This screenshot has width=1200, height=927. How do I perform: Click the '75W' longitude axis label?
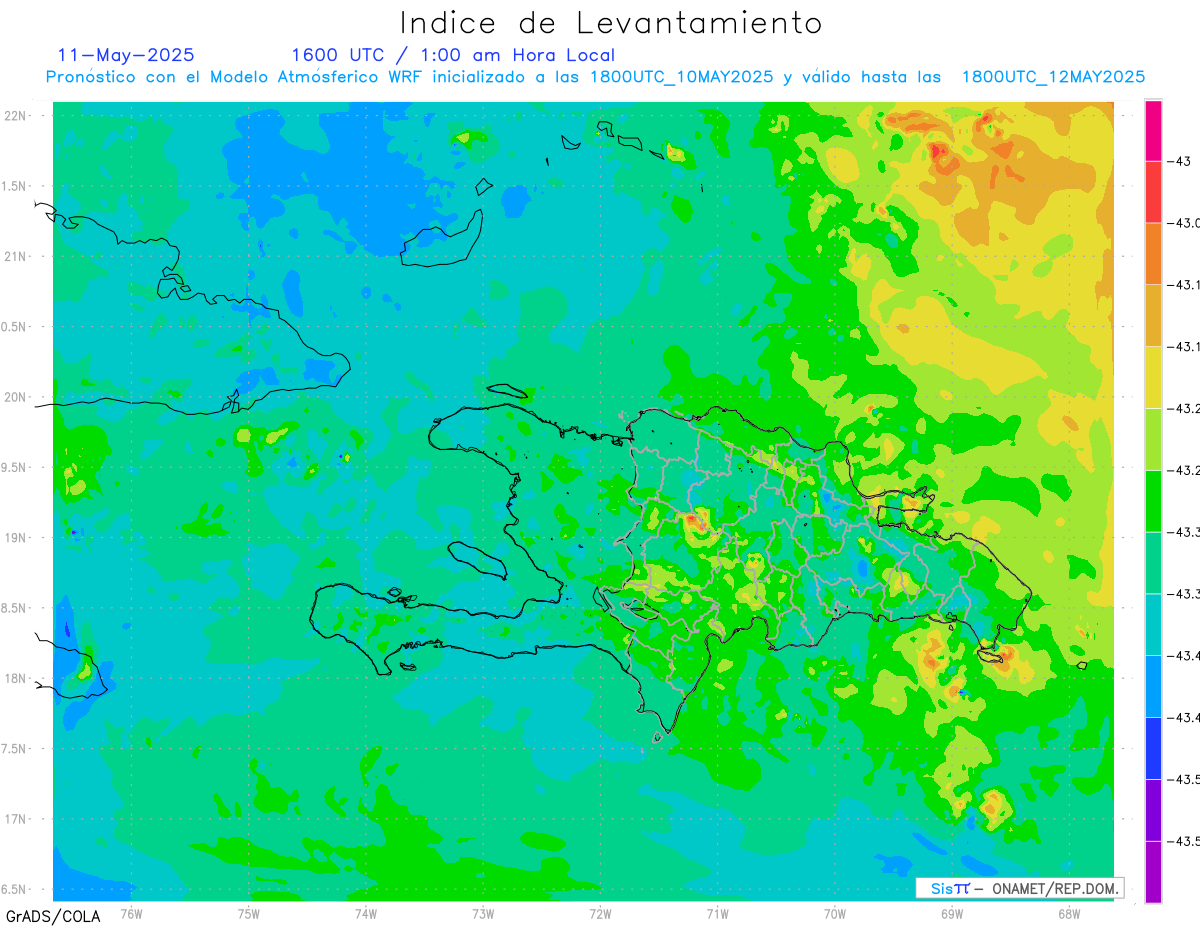(x=249, y=913)
